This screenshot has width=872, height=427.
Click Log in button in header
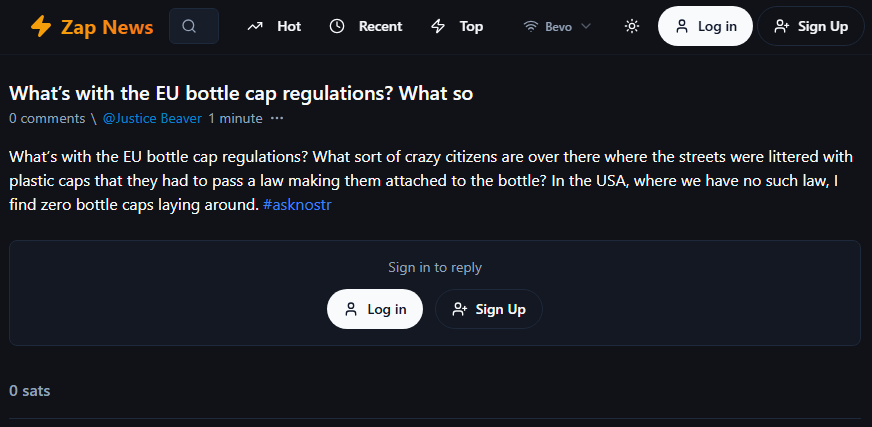(x=705, y=26)
